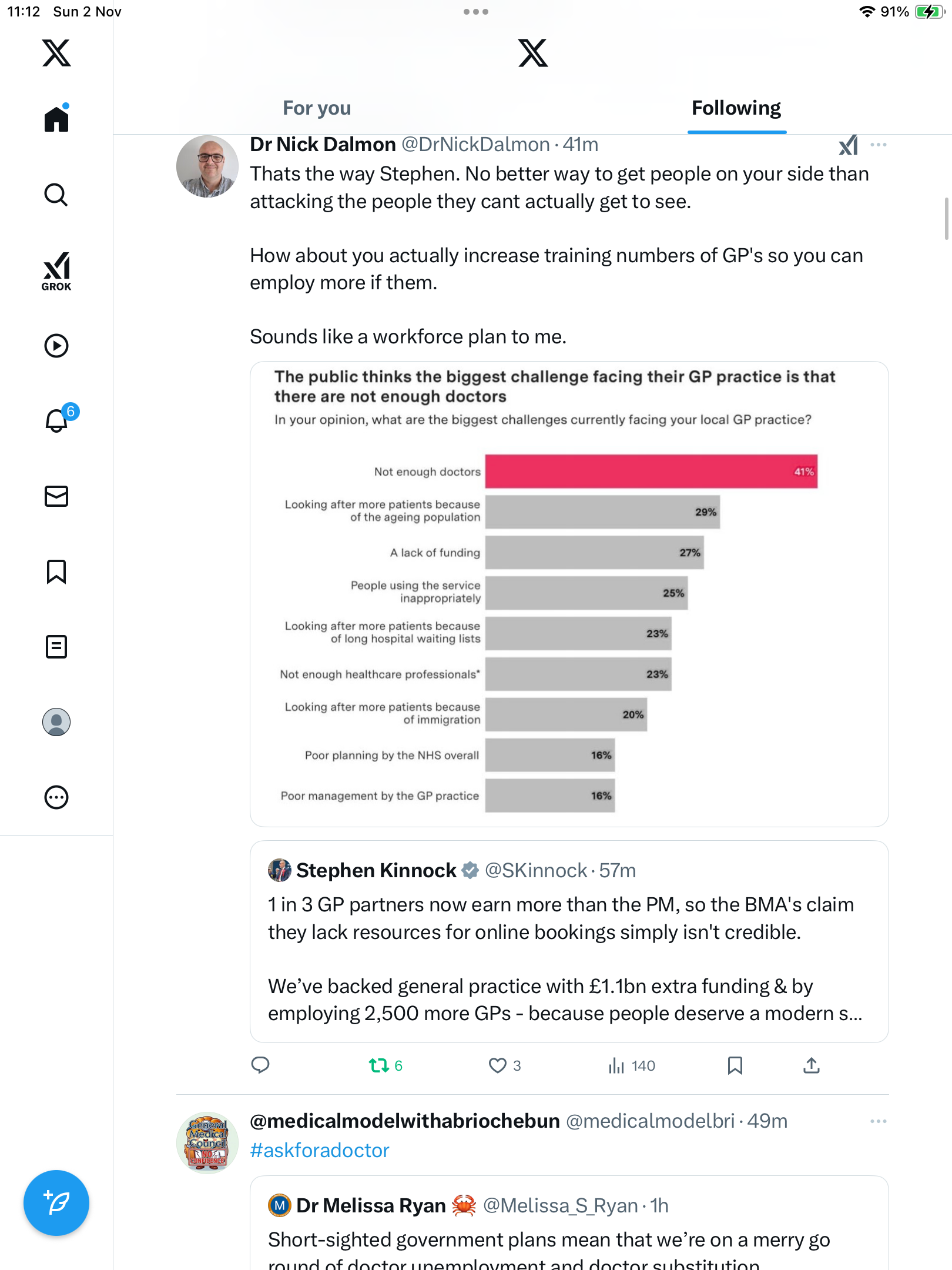Toggle repost on Dr Nick Dalmon's post
The image size is (952, 1270).
click(x=379, y=1065)
